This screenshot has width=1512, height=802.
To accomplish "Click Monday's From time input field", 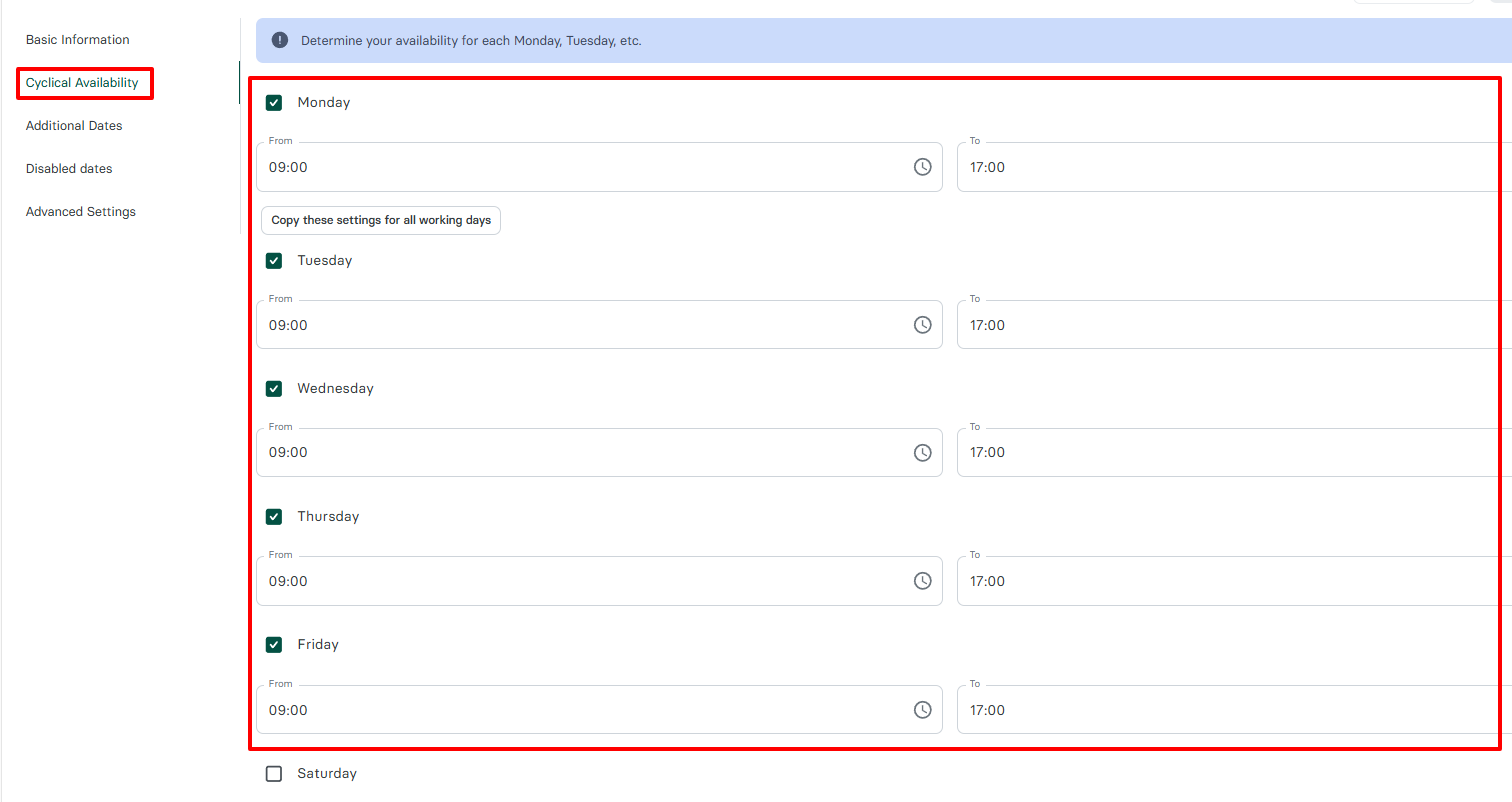I will coord(550,166).
